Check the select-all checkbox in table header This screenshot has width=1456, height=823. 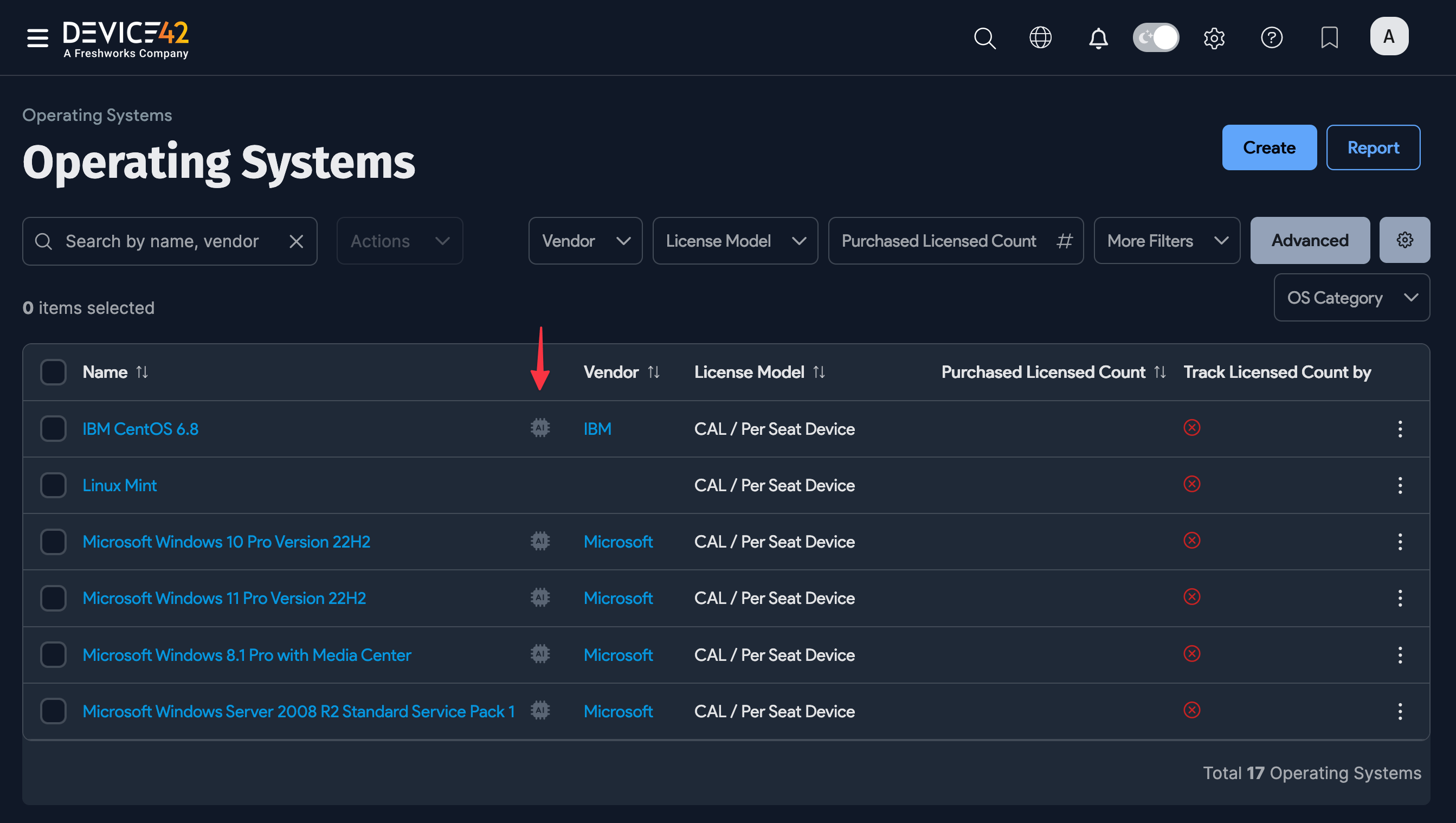coord(53,371)
